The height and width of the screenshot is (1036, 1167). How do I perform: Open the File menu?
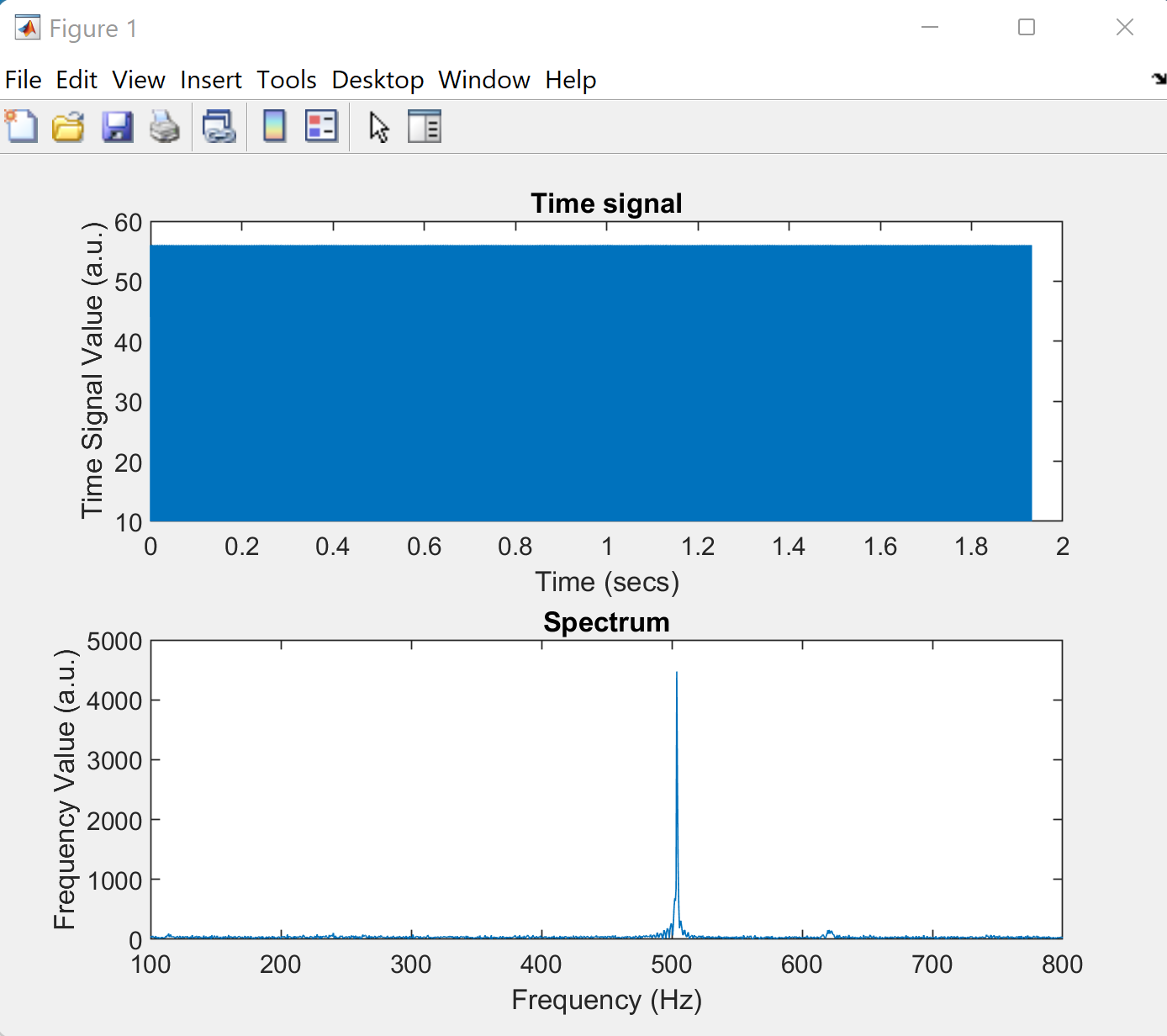[x=24, y=80]
